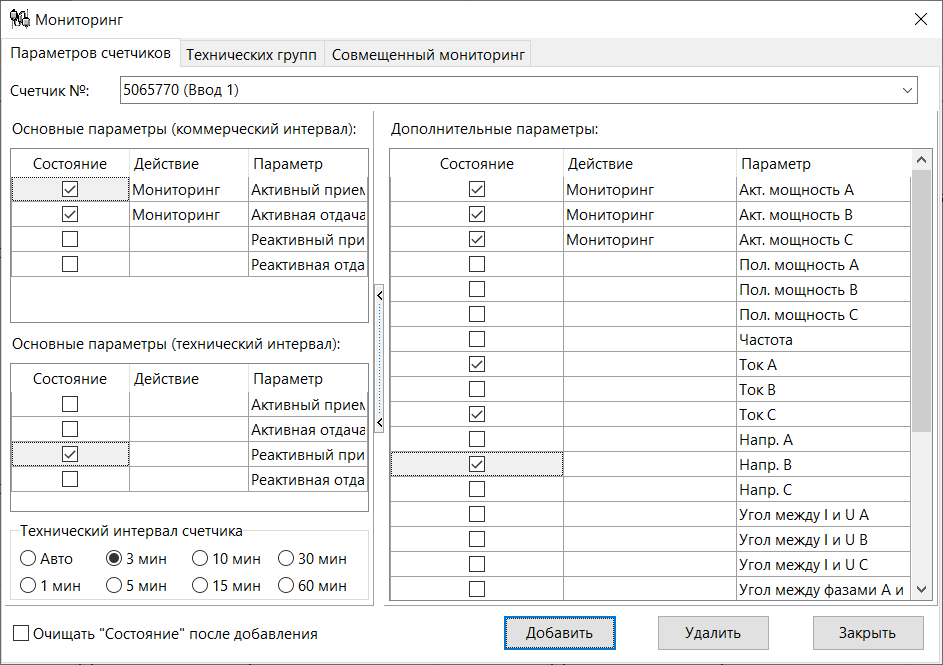Enable monitoring for Ток B parameter
943x665 pixels.
477,388
